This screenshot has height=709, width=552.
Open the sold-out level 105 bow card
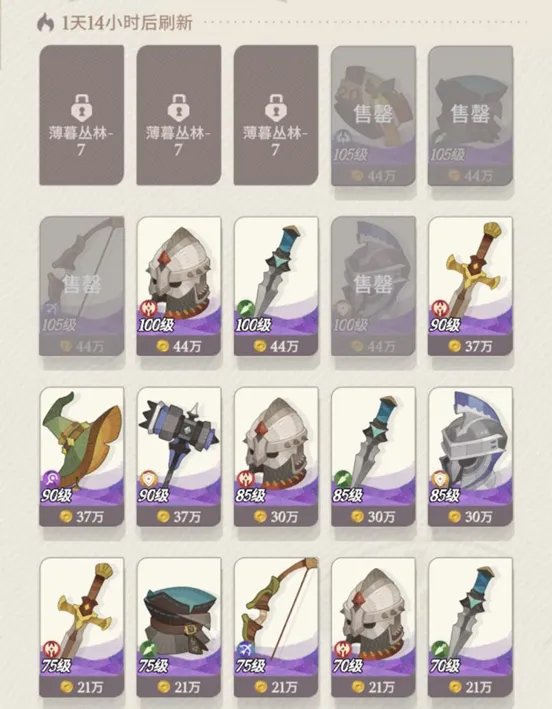[x=81, y=286]
